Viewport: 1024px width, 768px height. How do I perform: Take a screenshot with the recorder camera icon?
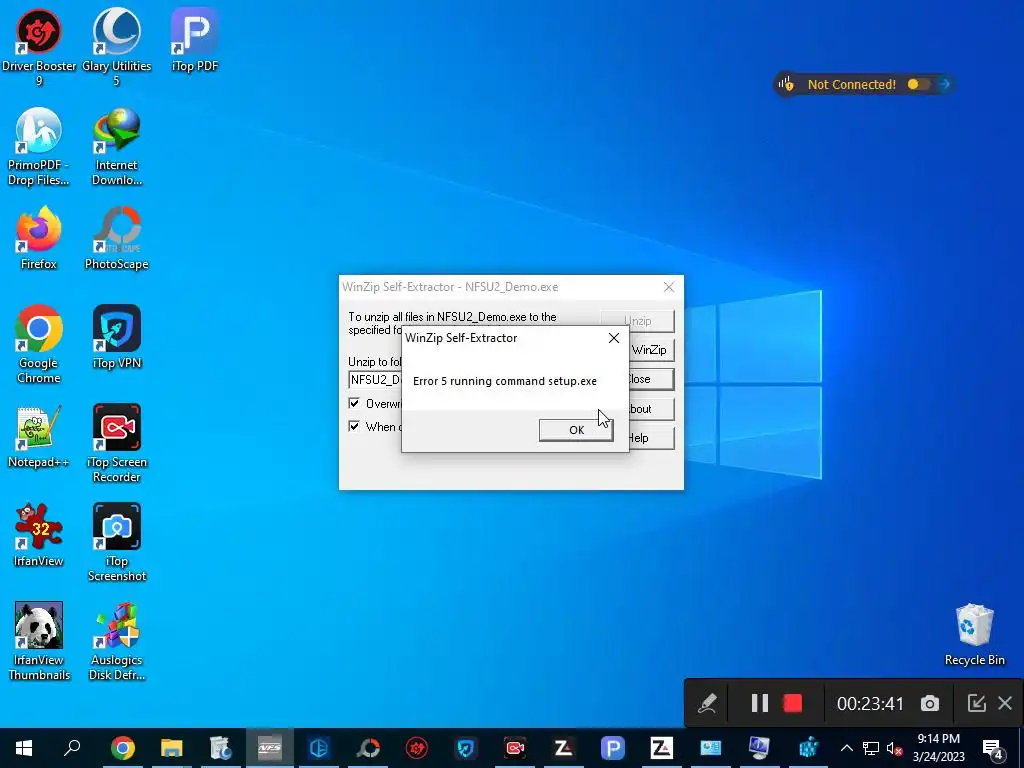[x=930, y=703]
